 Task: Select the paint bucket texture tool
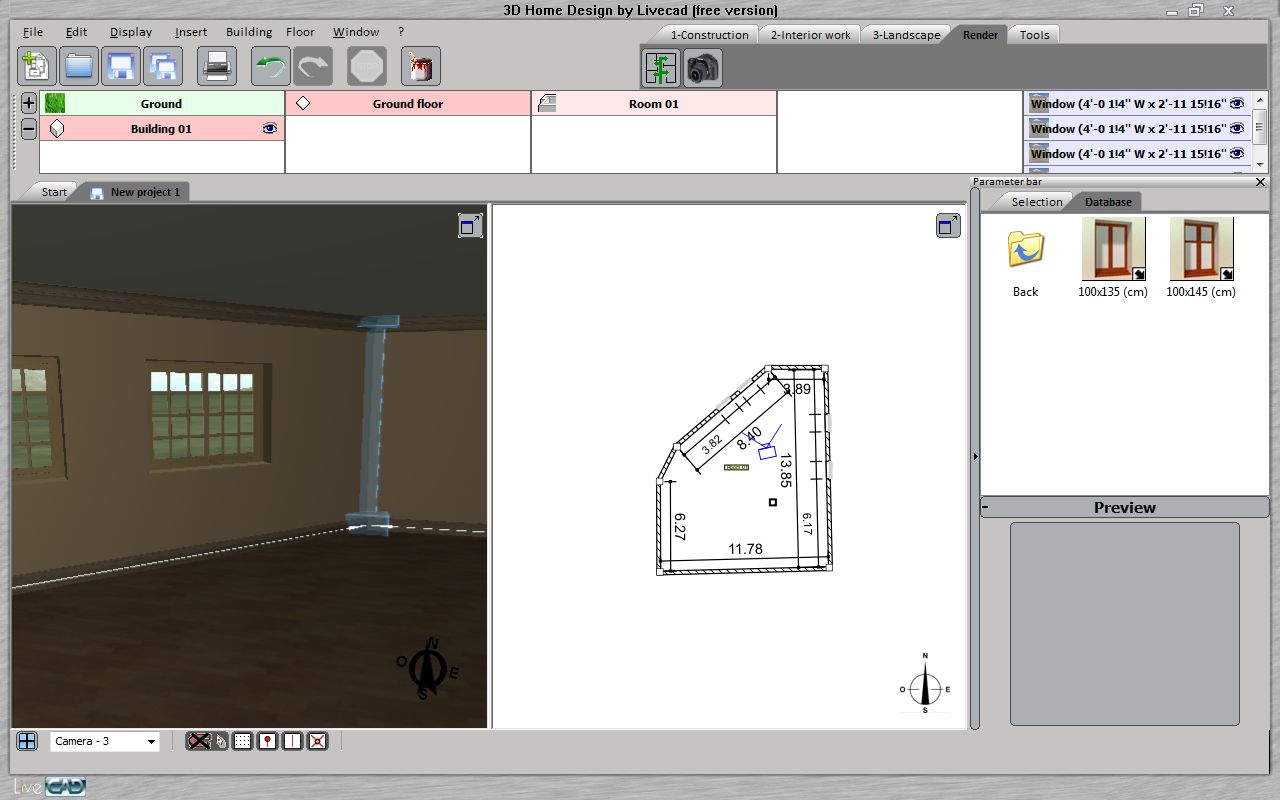coord(420,66)
